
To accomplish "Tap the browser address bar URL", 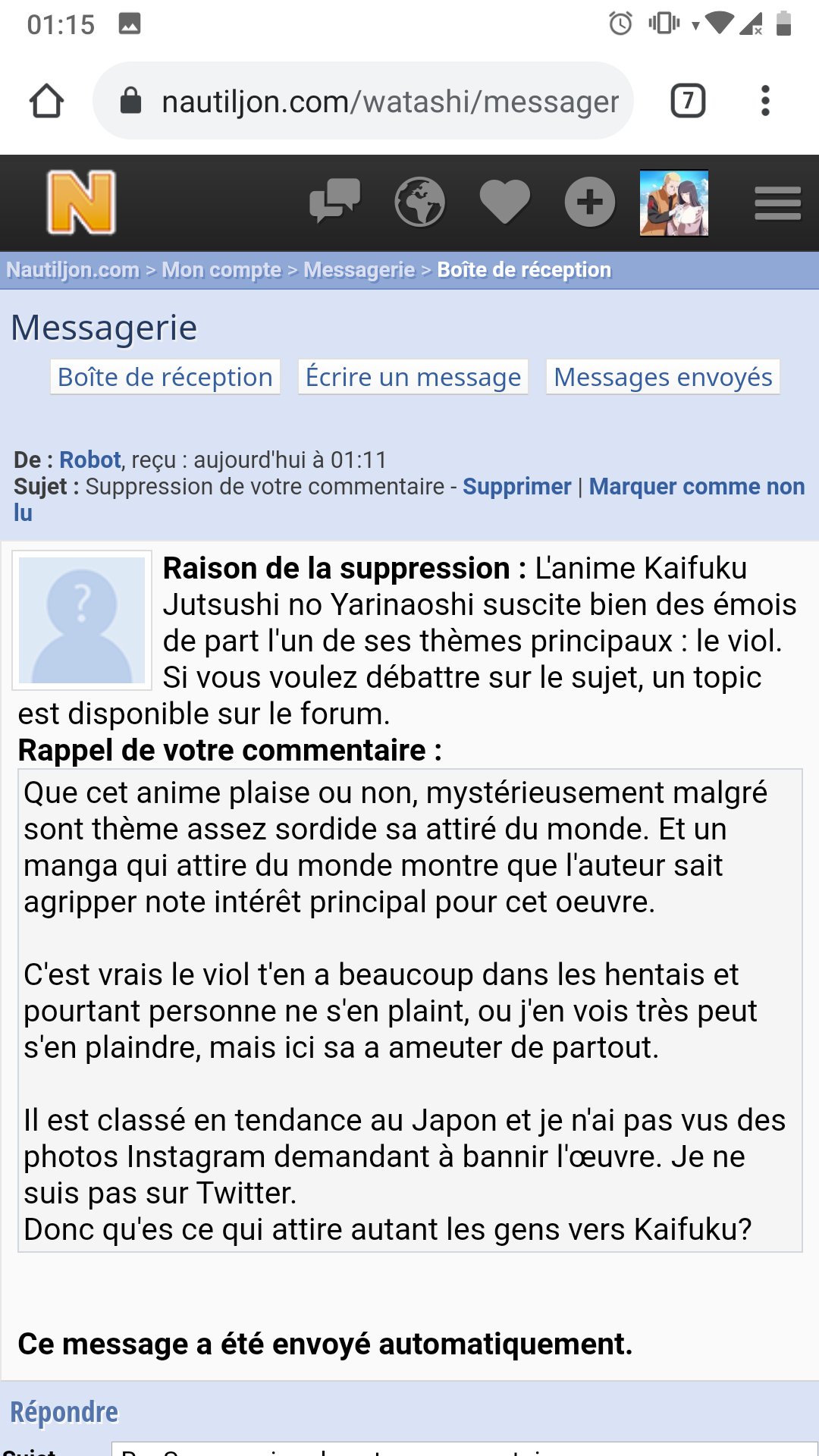I will (390, 101).
